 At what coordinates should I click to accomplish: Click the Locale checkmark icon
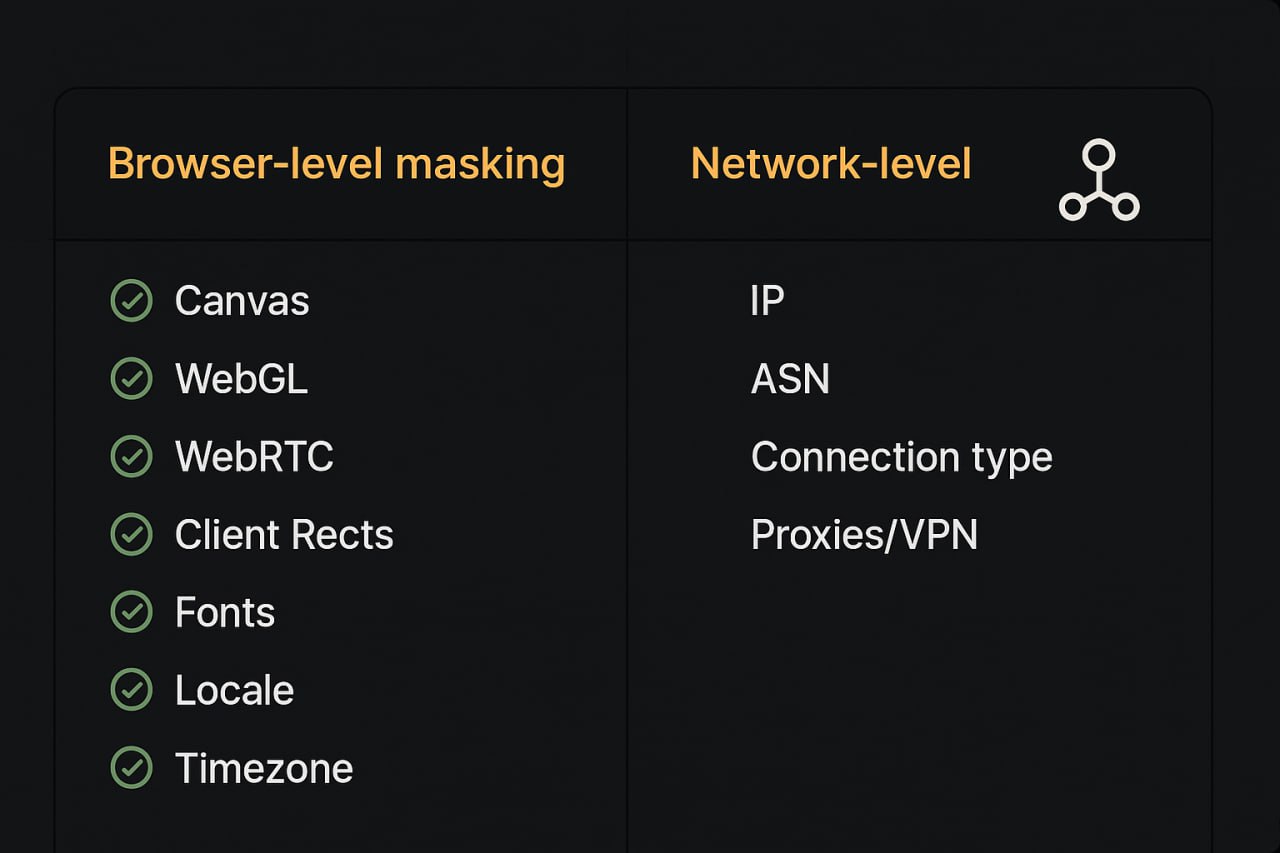click(131, 690)
